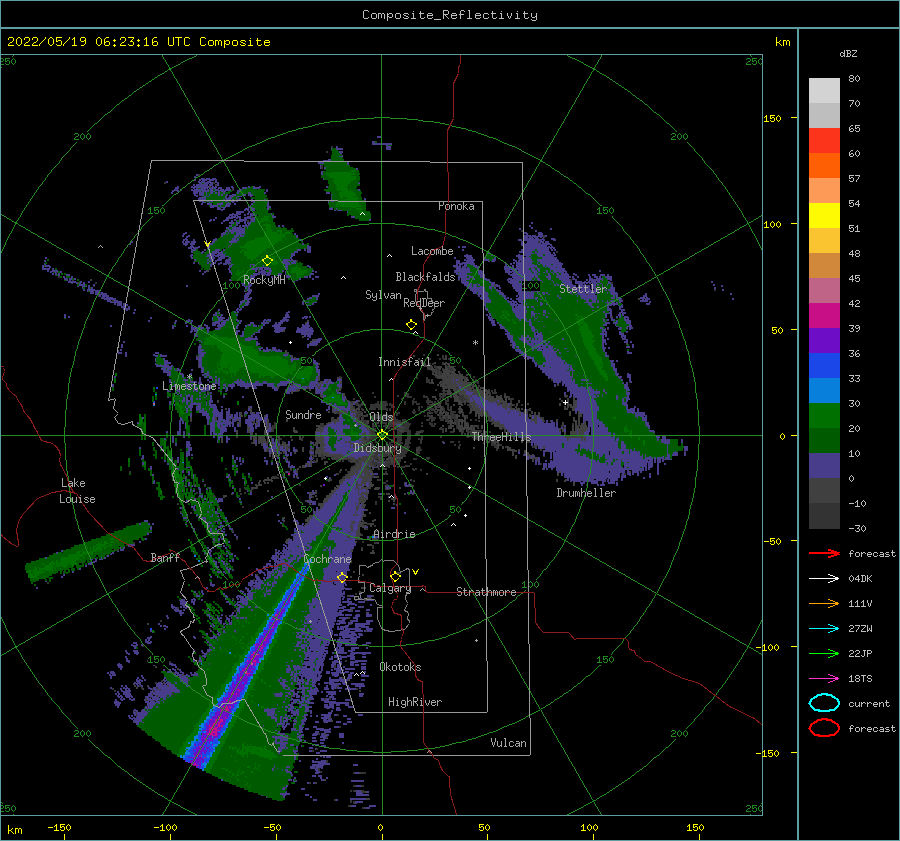
Task: Click the 80 value on the dBZ scale
Action: tap(854, 79)
